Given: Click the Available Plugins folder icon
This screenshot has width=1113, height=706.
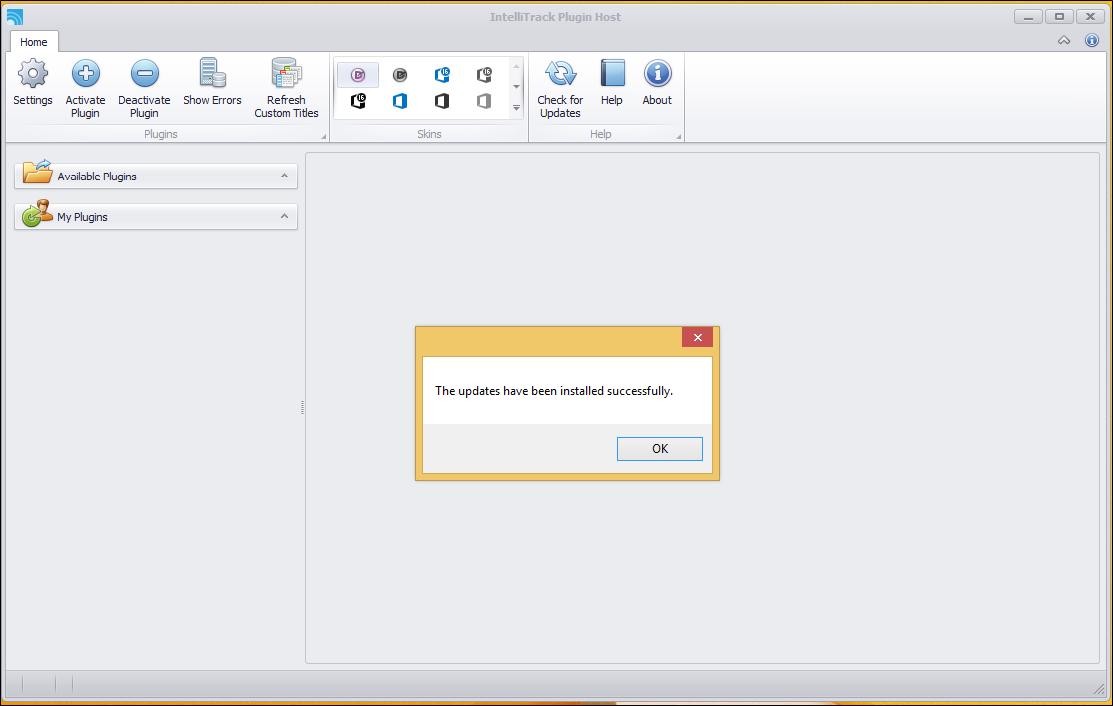Looking at the screenshot, I should [37, 172].
